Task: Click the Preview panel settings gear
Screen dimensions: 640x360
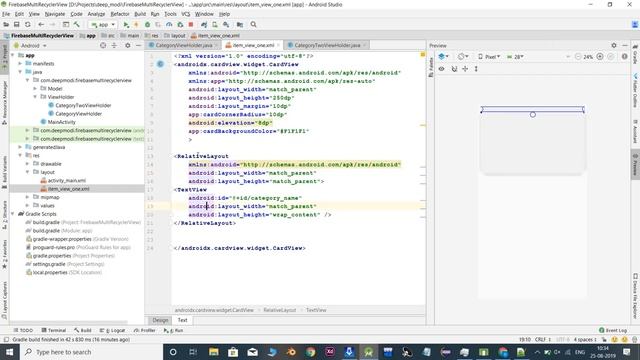Action: tap(614, 45)
